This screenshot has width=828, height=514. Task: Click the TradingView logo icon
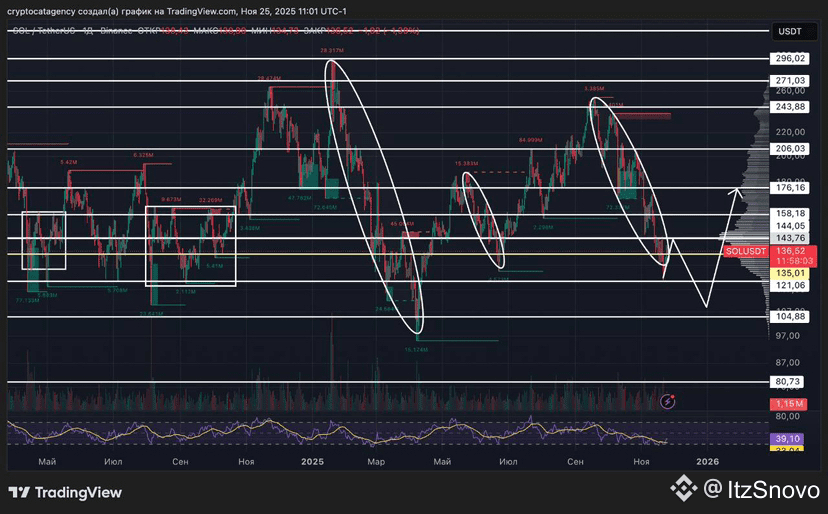click(x=19, y=492)
